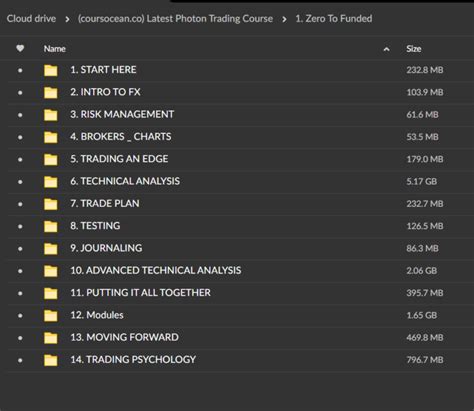
Task: Select the 14. TRADING PSYCHOLOGY folder name
Action: 133,360
